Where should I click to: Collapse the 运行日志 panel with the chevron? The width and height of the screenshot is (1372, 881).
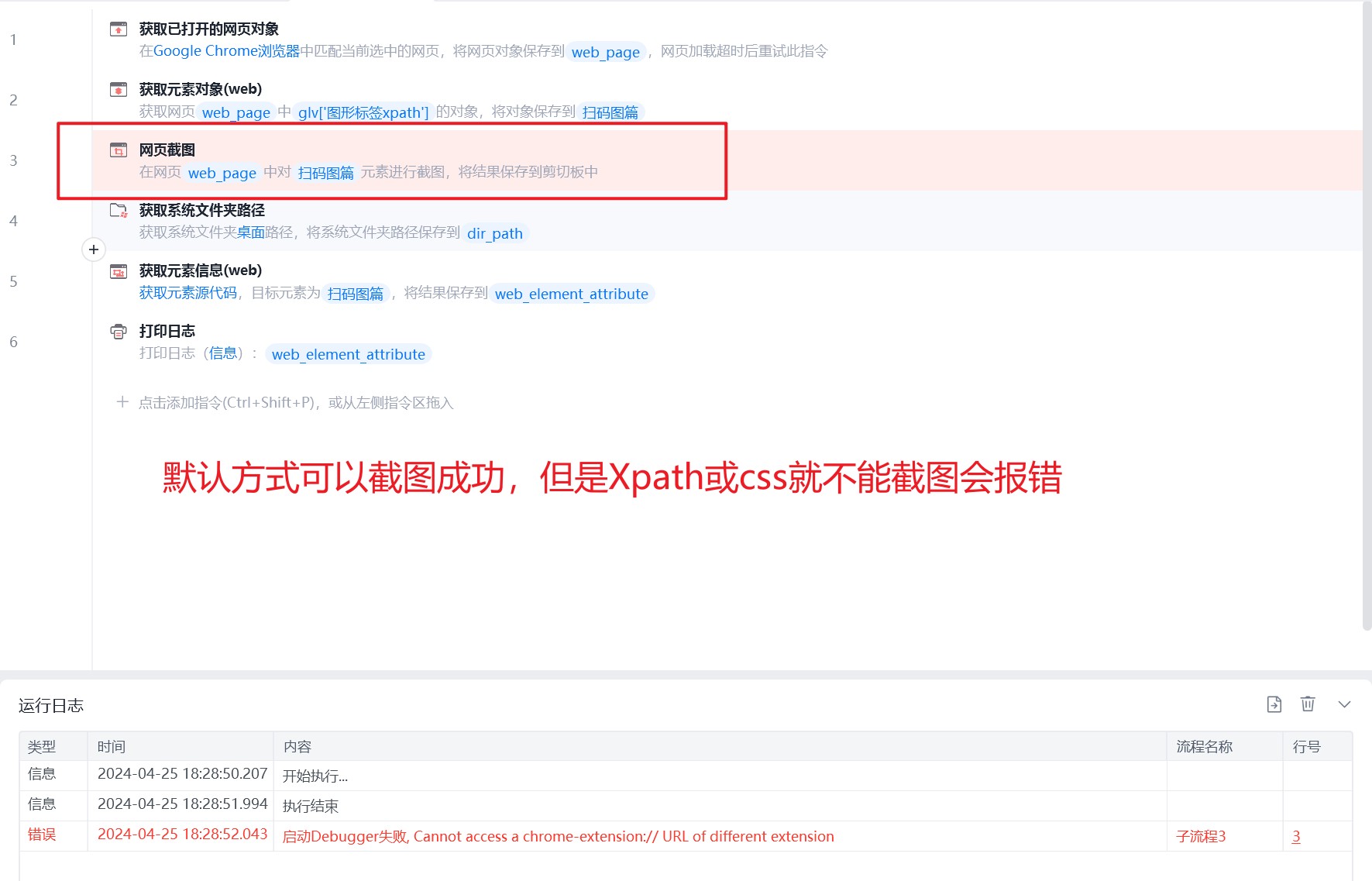(x=1344, y=704)
